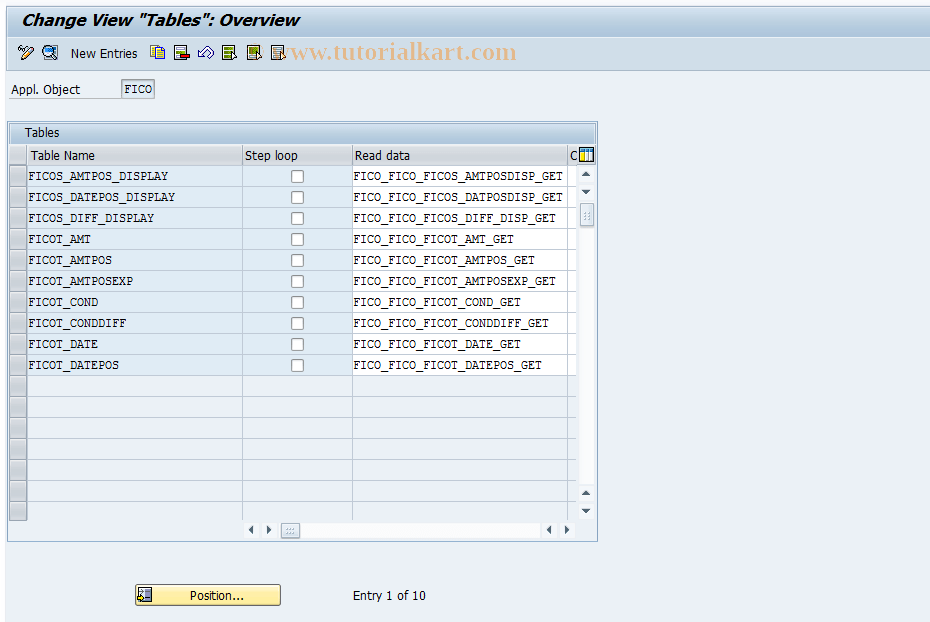Enable Step loop for FICOT_AMT

(x=297, y=239)
